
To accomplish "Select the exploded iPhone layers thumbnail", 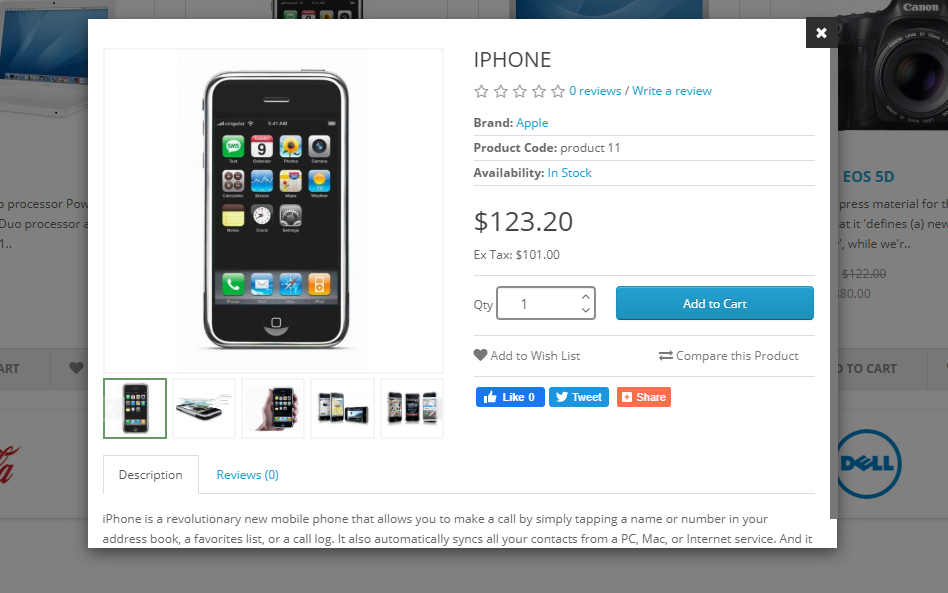I will click(204, 409).
